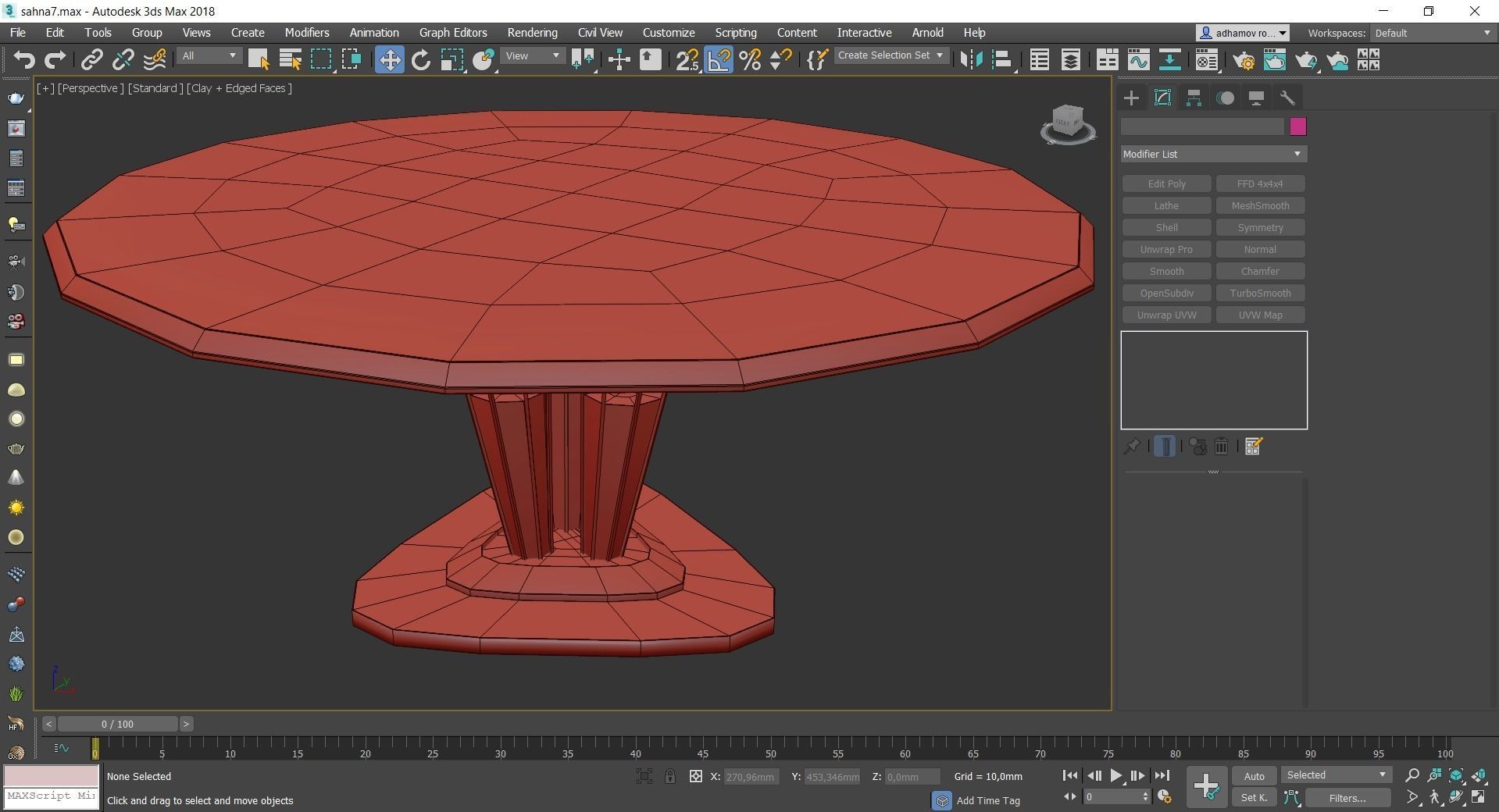
Task: Toggle Window/Crossing selection mode
Action: [x=352, y=60]
